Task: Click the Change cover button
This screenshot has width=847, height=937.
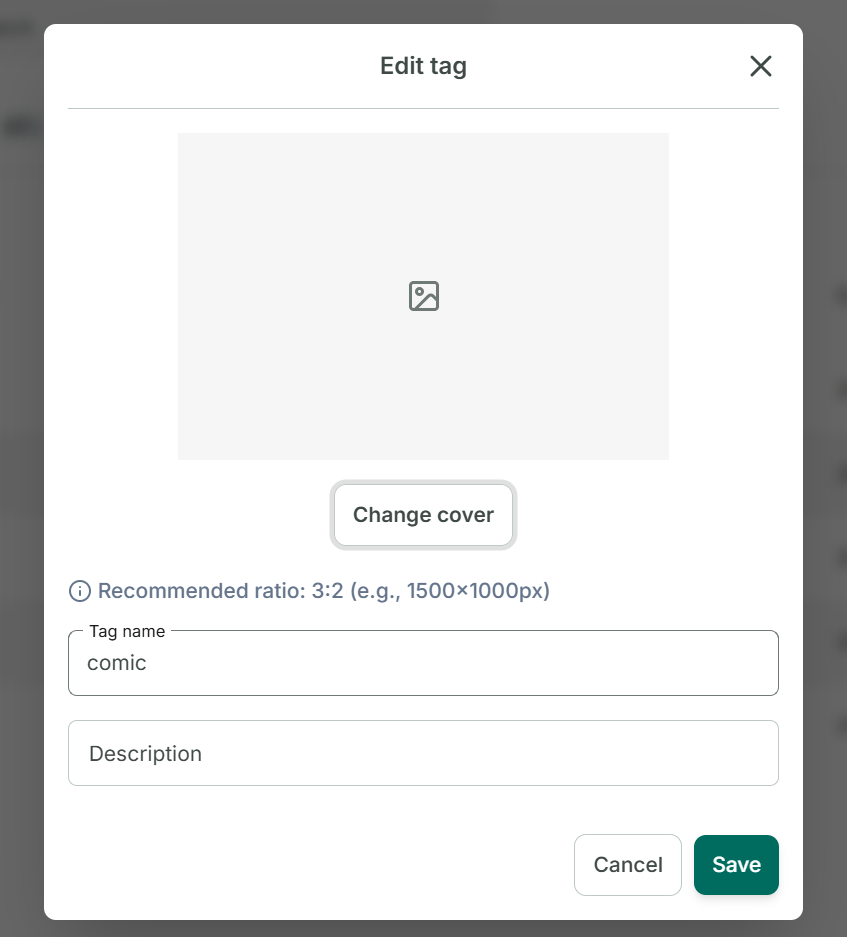Action: [x=423, y=515]
